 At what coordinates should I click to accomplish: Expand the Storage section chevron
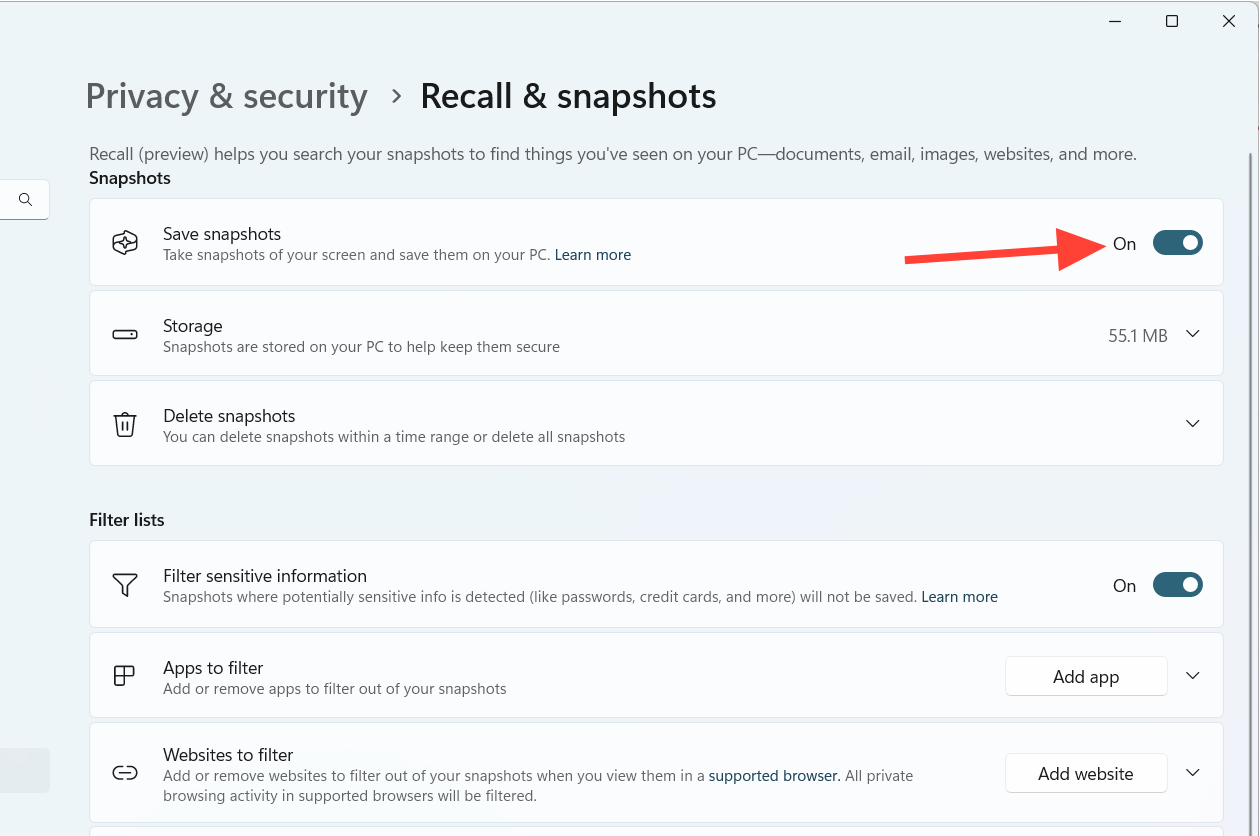pyautogui.click(x=1192, y=334)
